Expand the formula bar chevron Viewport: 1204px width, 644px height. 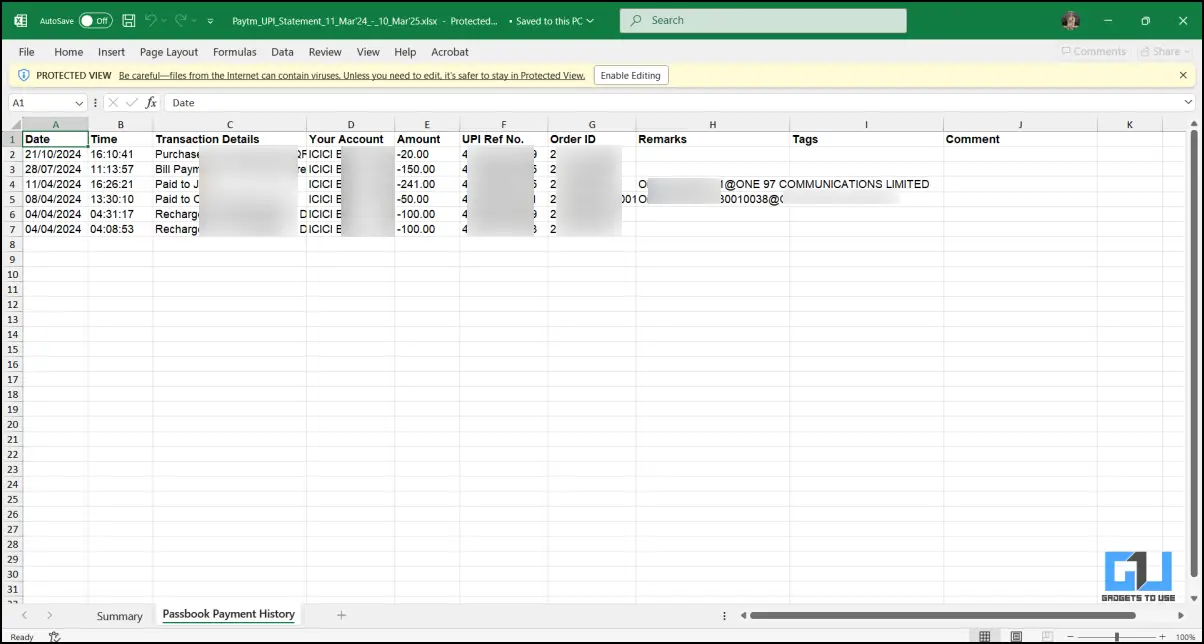point(1188,103)
